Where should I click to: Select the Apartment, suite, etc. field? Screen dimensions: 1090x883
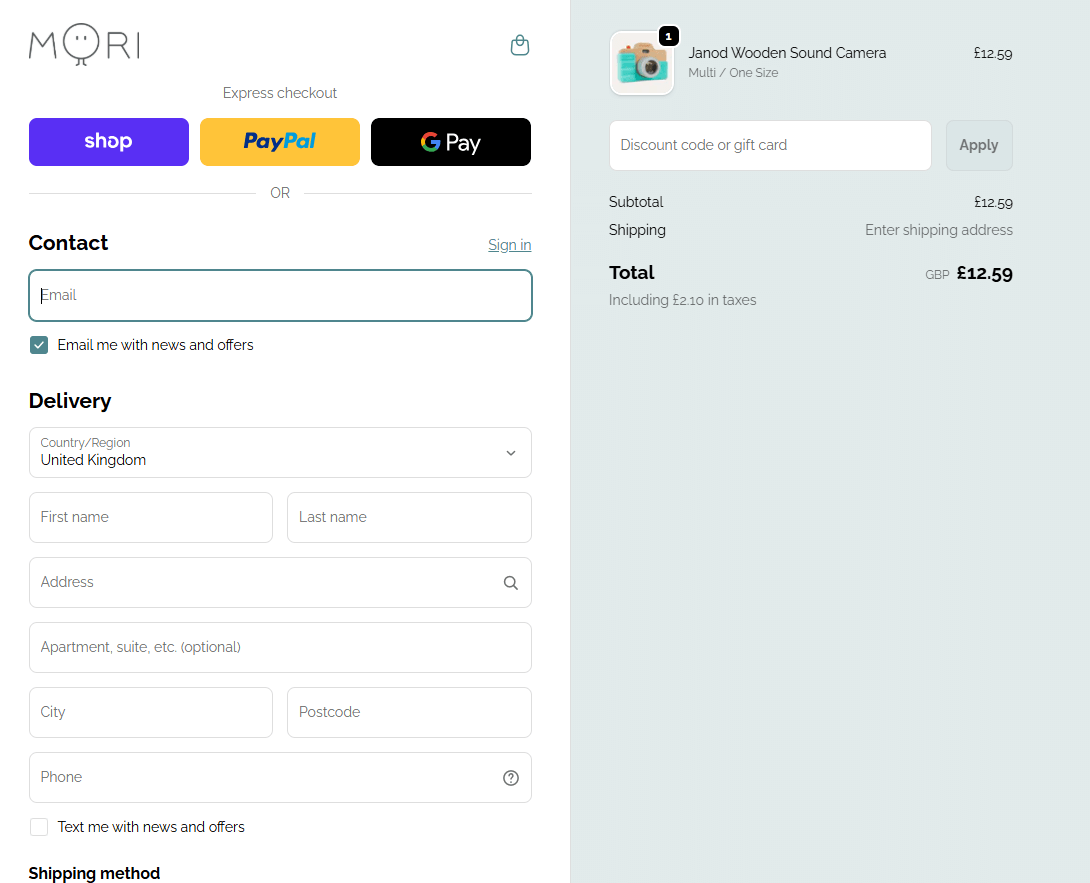point(280,648)
